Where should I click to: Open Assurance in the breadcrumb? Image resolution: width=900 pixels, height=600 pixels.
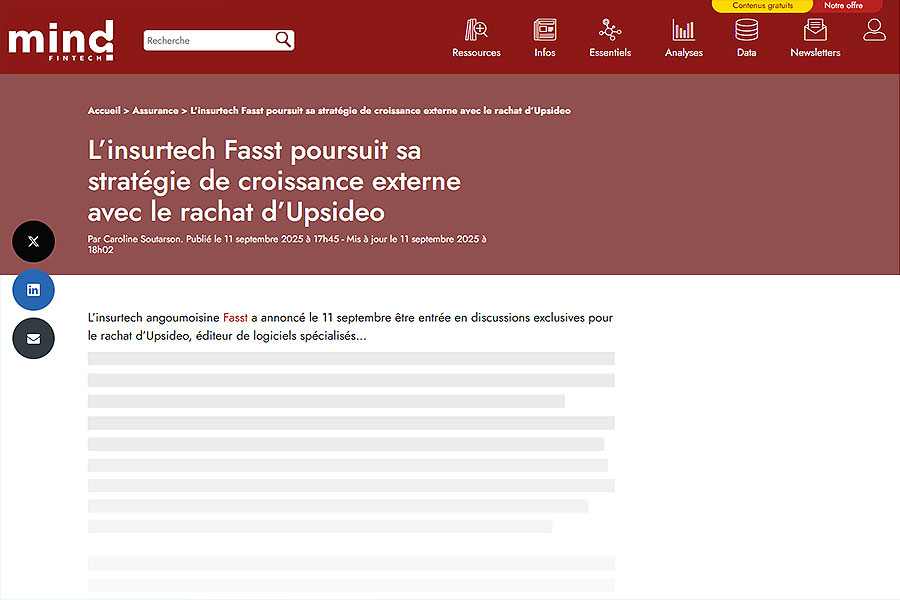tap(155, 111)
